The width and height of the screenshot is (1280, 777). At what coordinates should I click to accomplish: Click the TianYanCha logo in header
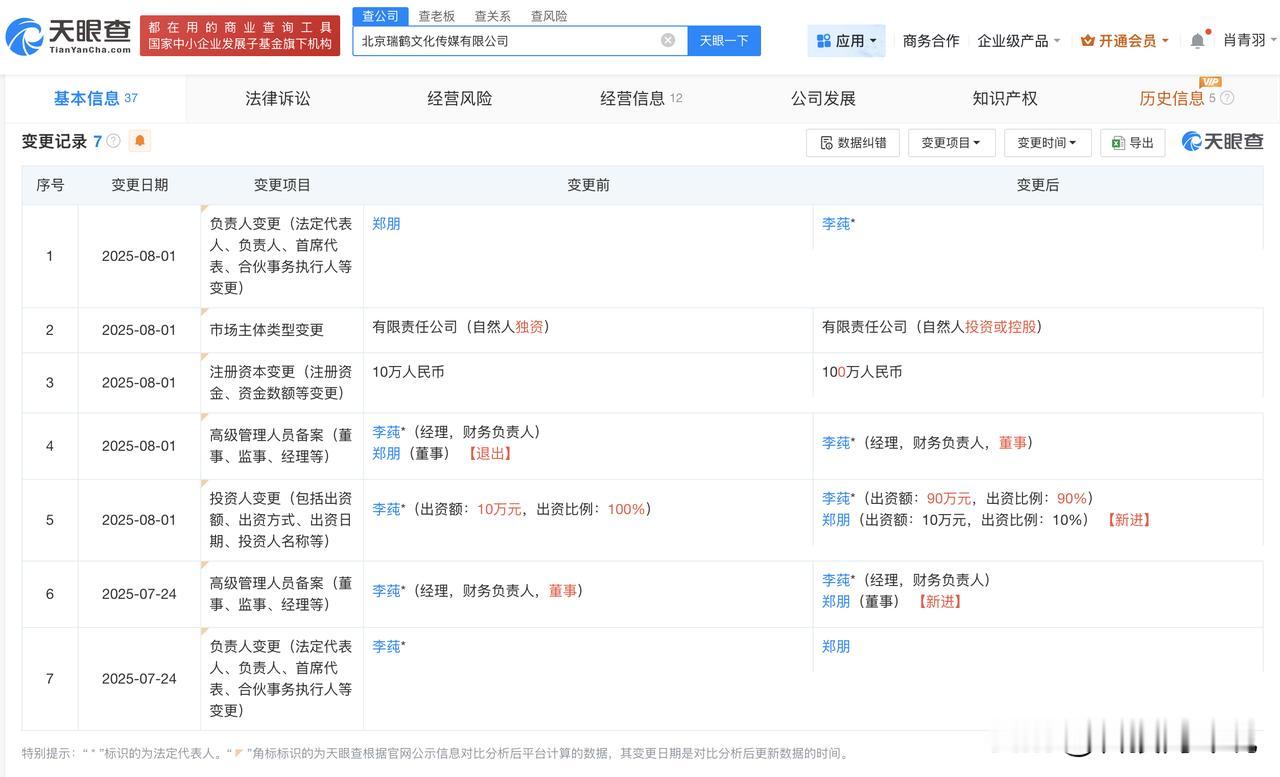(68, 36)
